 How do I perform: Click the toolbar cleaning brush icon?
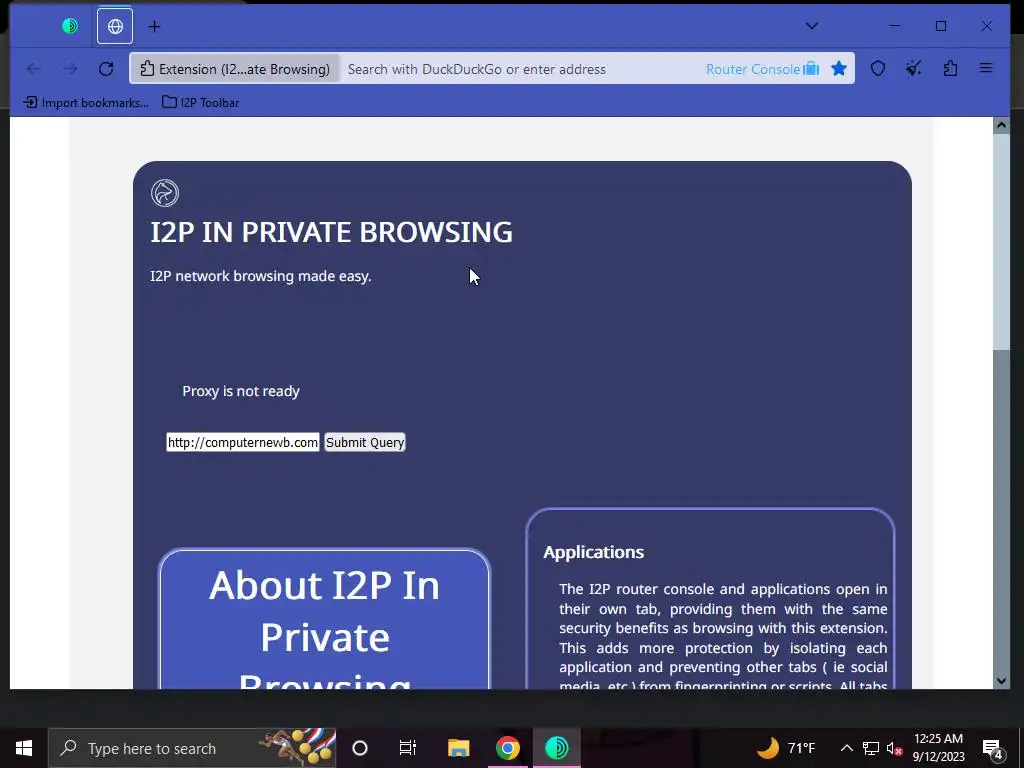click(914, 69)
